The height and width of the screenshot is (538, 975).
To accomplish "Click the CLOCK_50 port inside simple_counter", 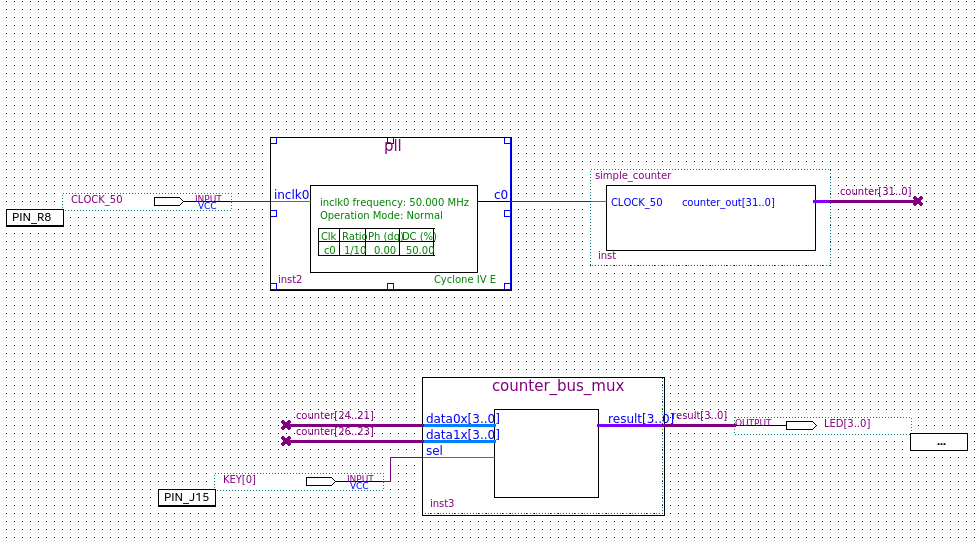I will (636, 202).
